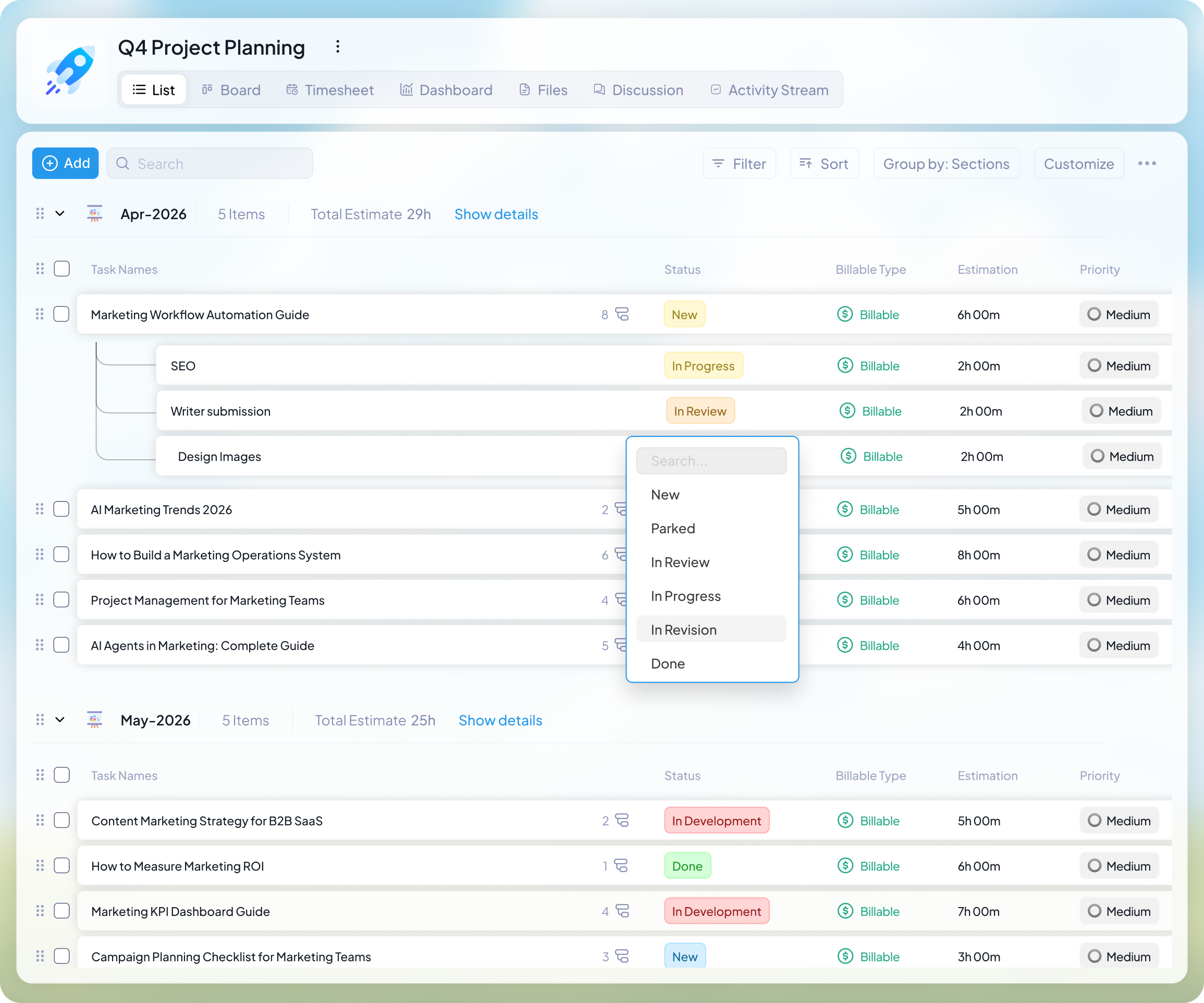Click the search magnifier icon
Image resolution: width=1204 pixels, height=1003 pixels.
click(x=122, y=164)
